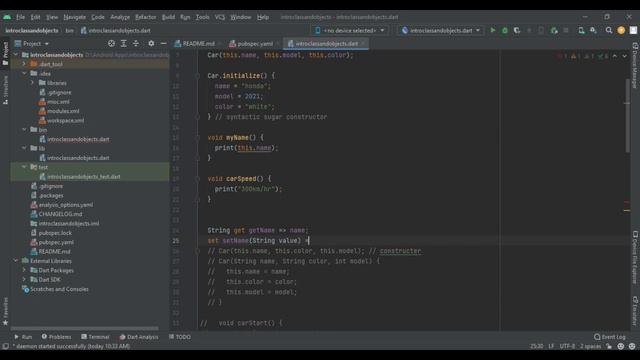
Task: Click the LF line separator status entry
Action: 551,346
